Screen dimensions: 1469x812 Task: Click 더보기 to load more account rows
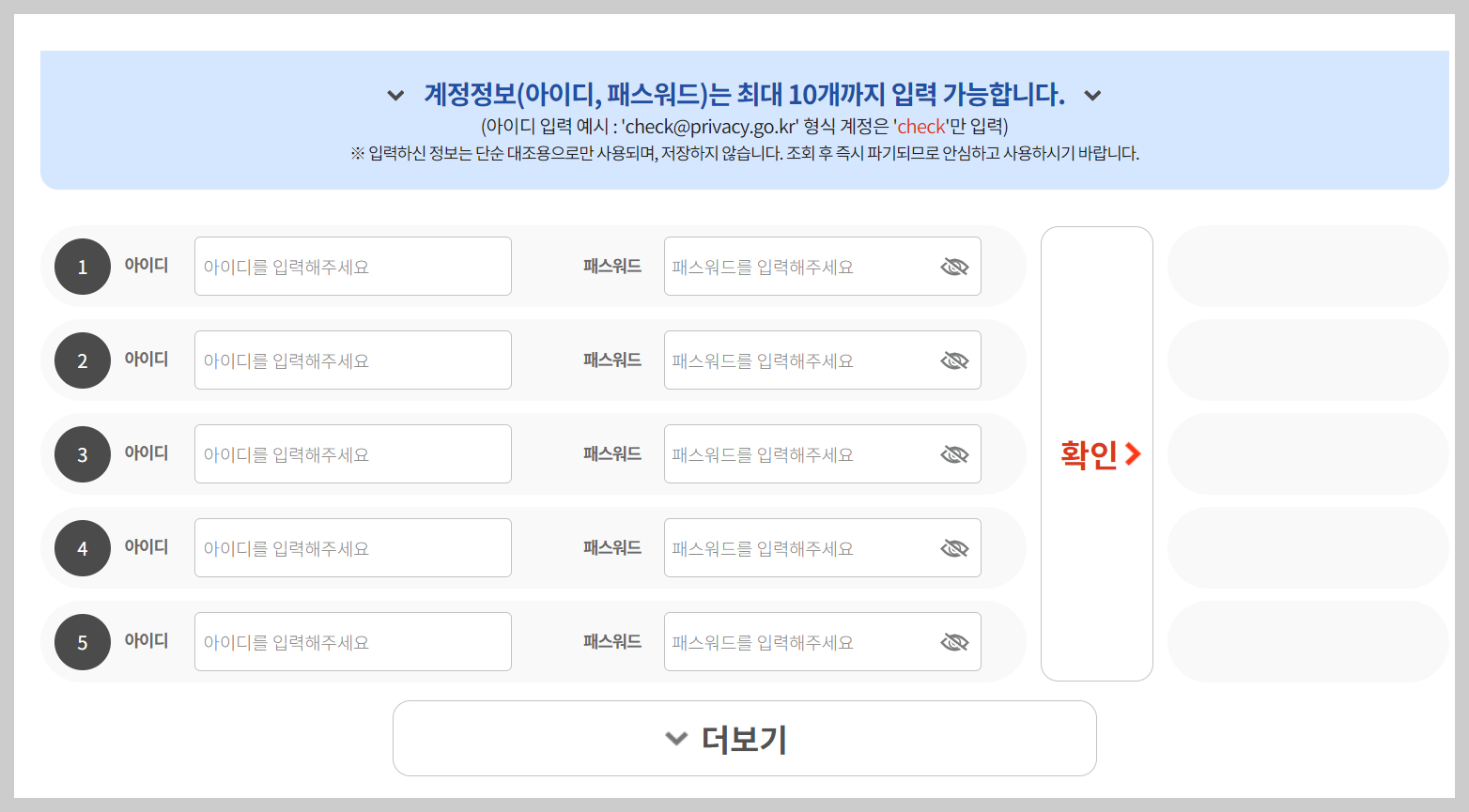pos(745,739)
